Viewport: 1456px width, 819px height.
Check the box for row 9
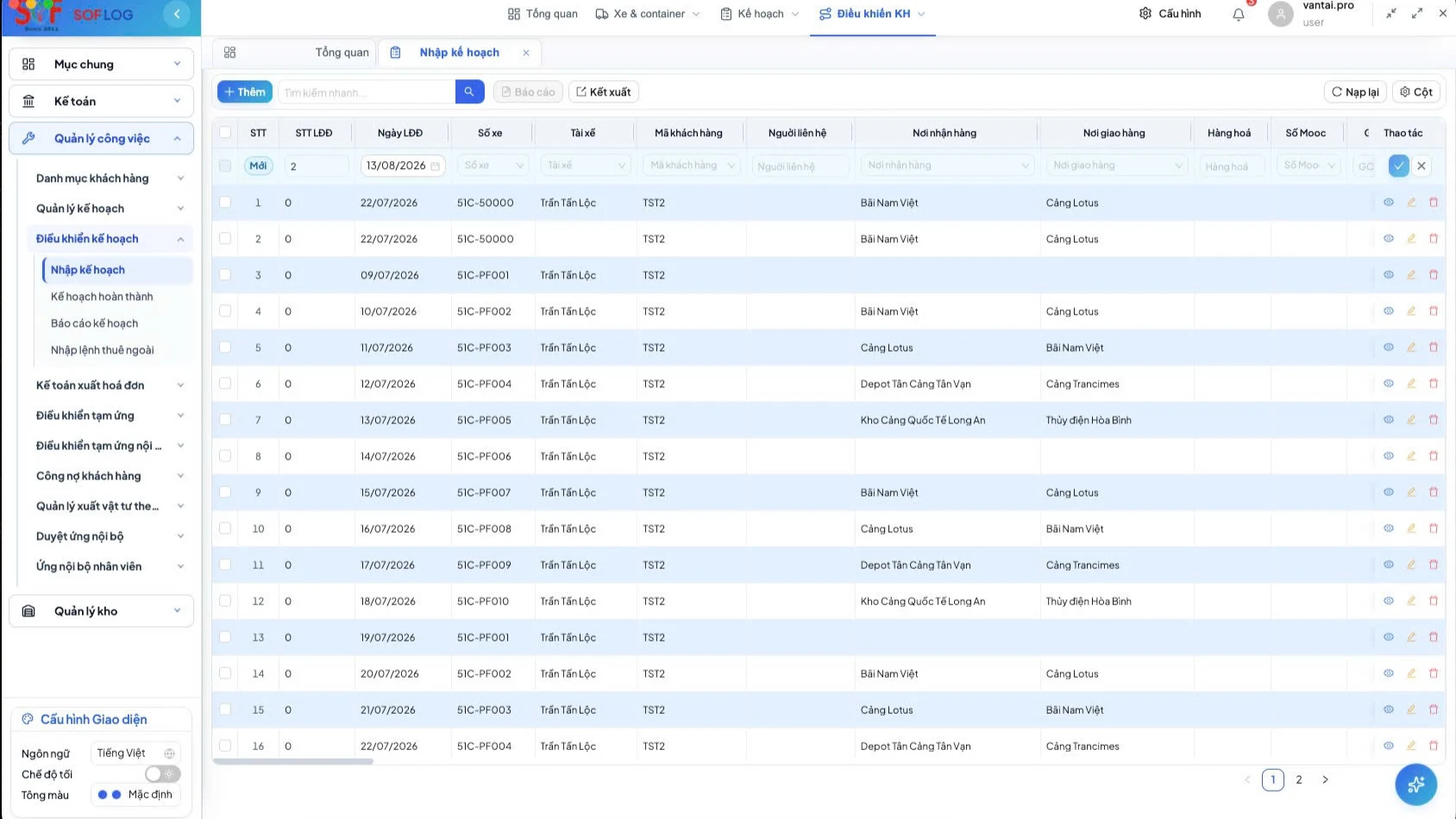(225, 491)
